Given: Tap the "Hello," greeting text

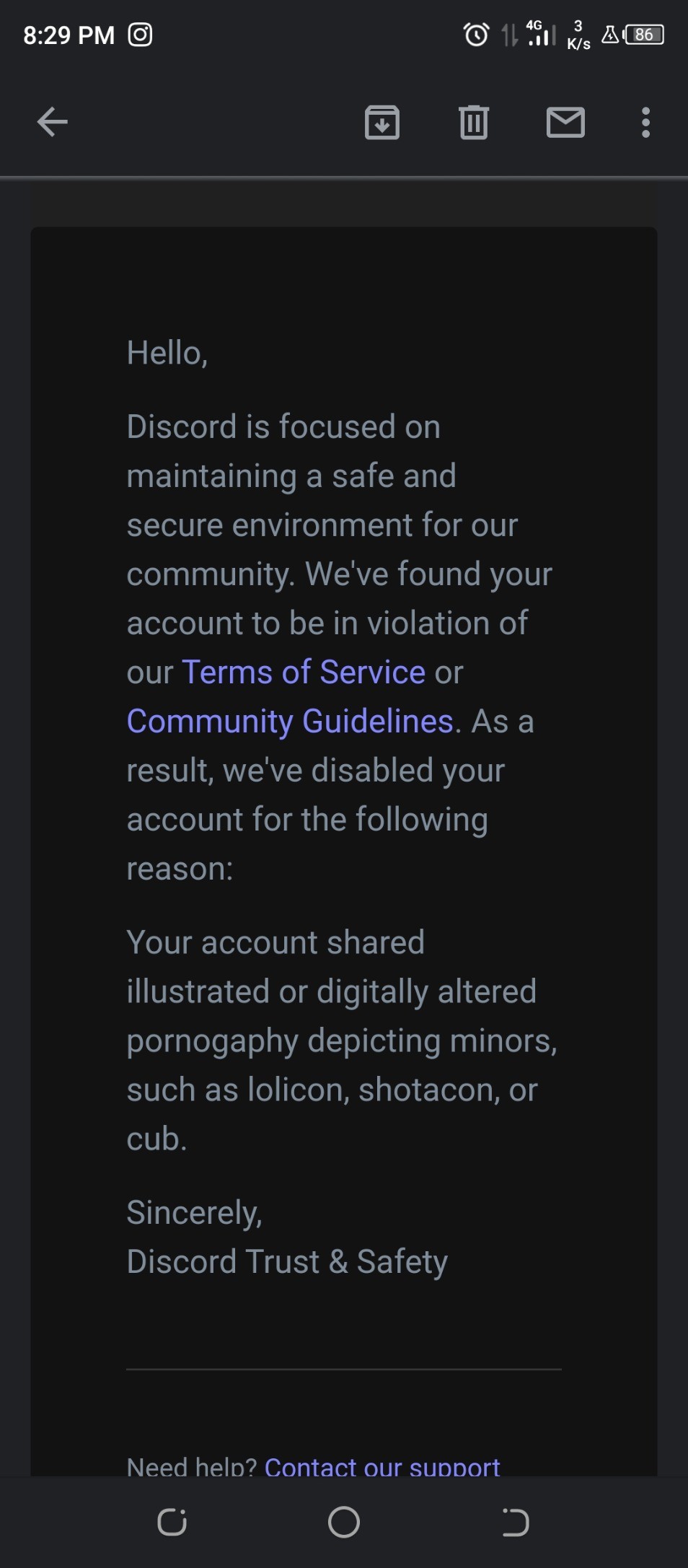Looking at the screenshot, I should point(167,353).
